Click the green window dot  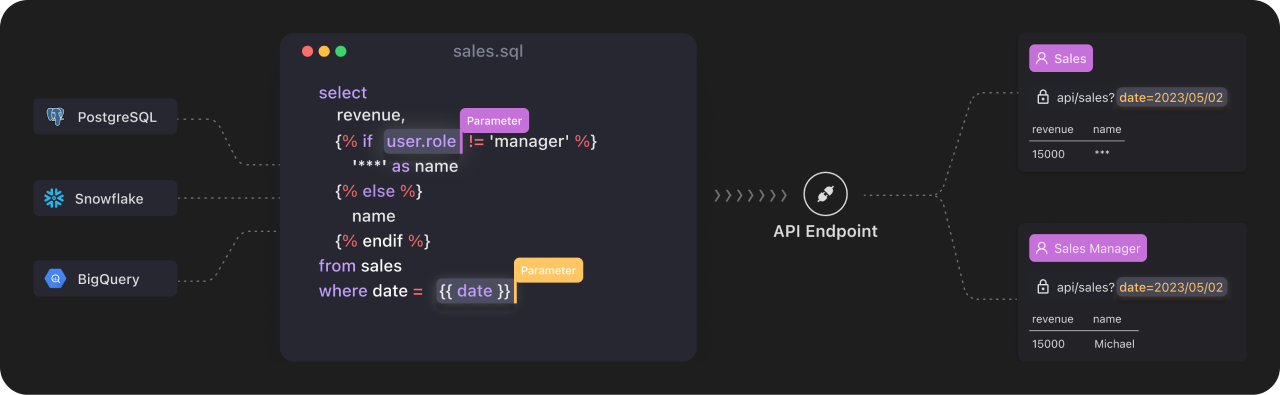(x=341, y=51)
